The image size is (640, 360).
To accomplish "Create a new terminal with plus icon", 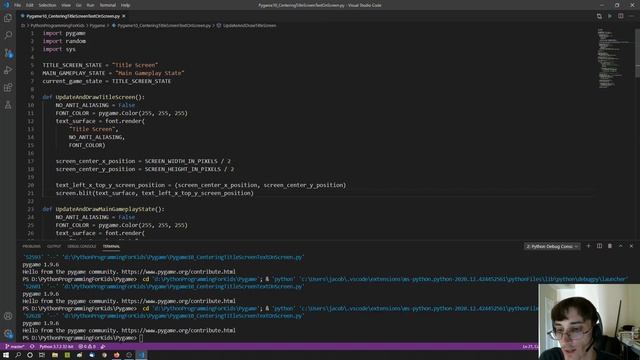I will [x=588, y=246].
